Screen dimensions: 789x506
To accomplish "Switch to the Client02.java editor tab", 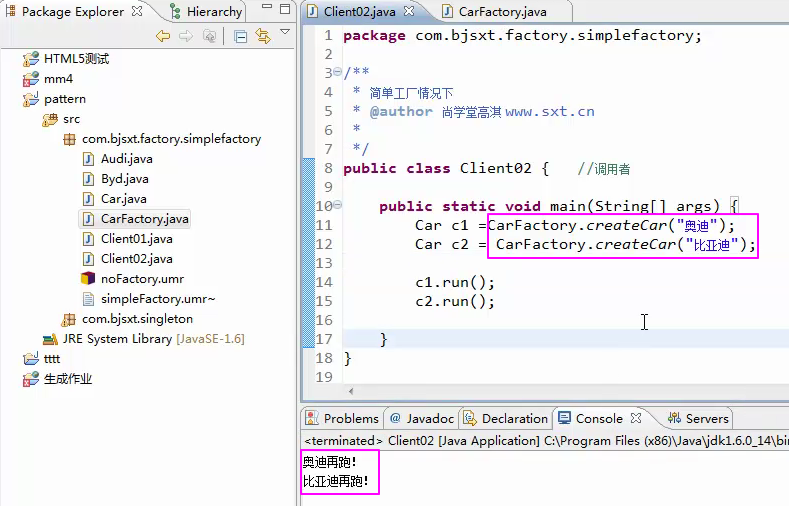I will pyautogui.click(x=359, y=12).
